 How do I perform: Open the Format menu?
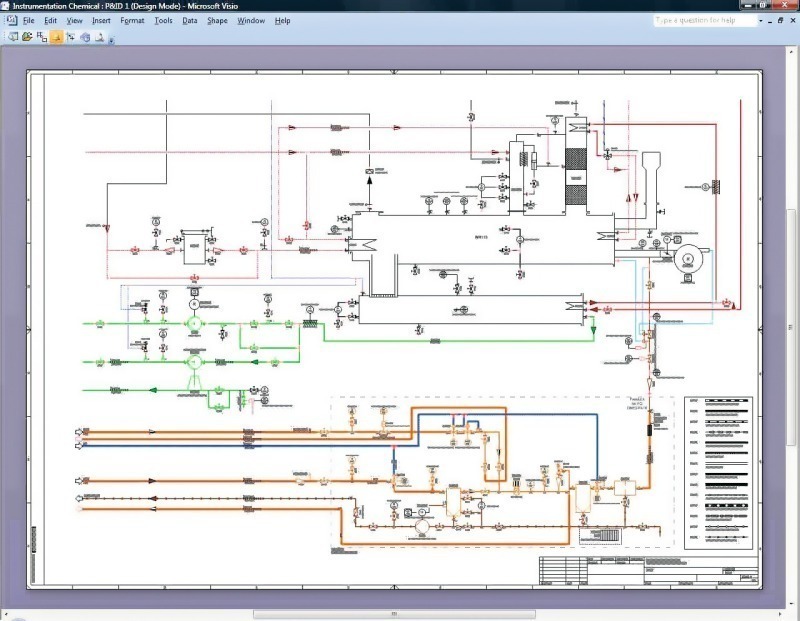point(132,20)
